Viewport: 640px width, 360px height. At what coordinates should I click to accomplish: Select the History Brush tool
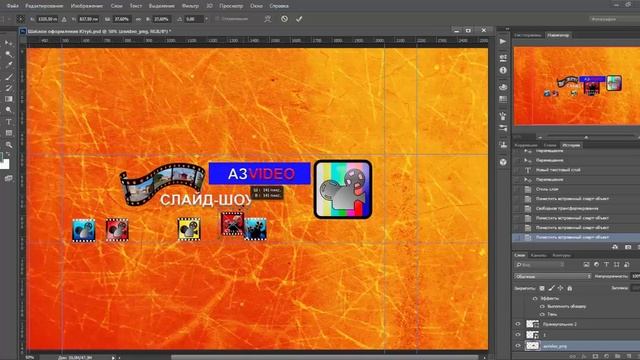coord(8,88)
